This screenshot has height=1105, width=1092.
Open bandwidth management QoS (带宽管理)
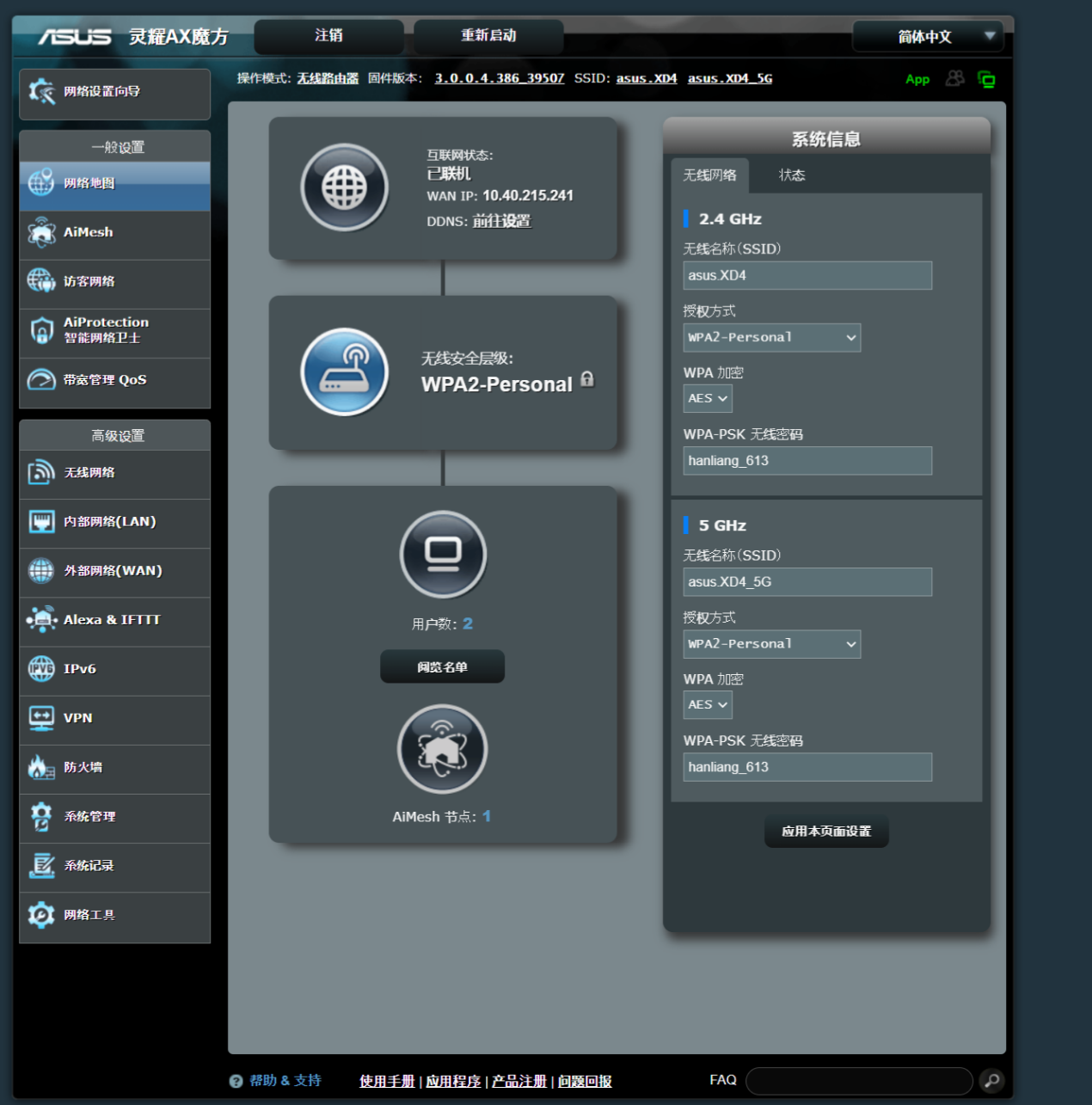[114, 382]
